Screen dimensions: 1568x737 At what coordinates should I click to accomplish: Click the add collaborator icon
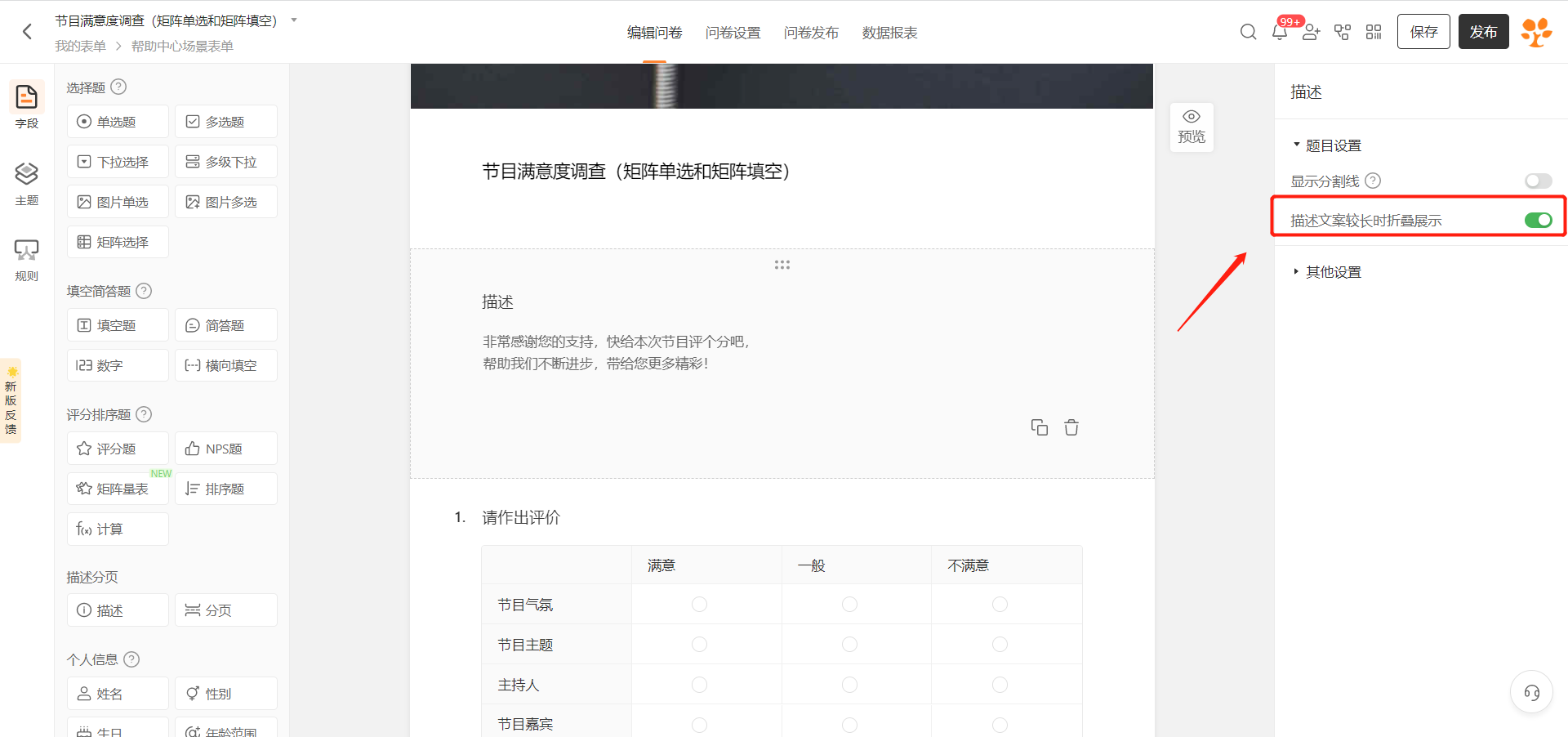(1312, 33)
